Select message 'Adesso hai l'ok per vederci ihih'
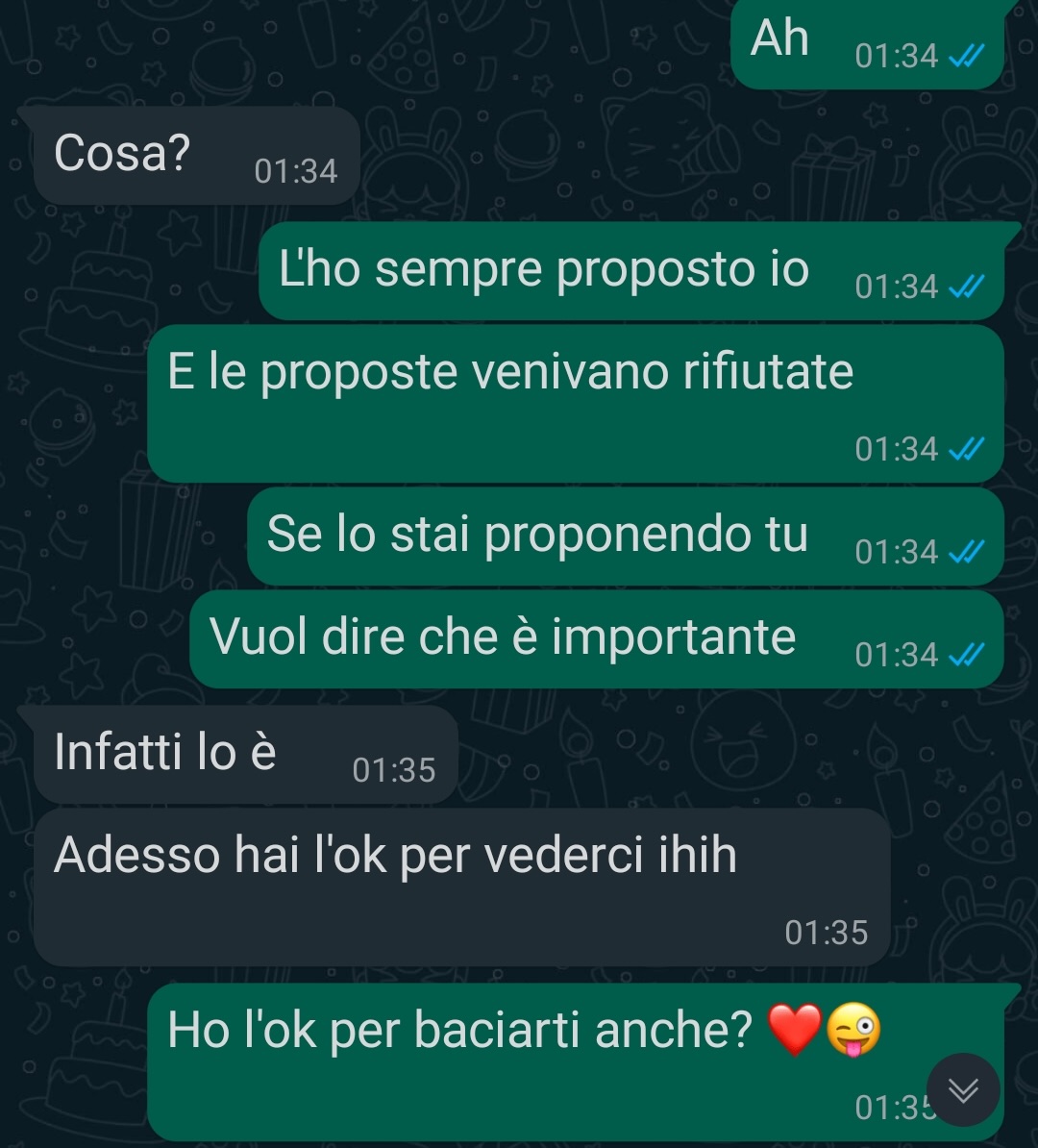Viewport: 1038px width, 1148px height. (x=462, y=887)
